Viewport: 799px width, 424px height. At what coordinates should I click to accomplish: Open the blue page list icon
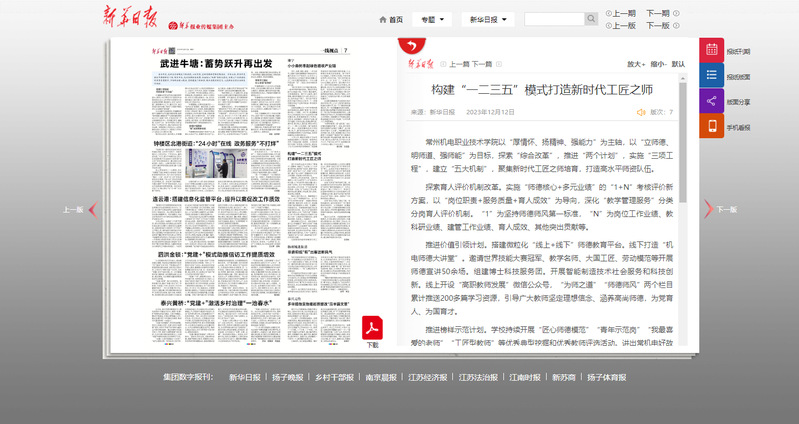pos(712,75)
